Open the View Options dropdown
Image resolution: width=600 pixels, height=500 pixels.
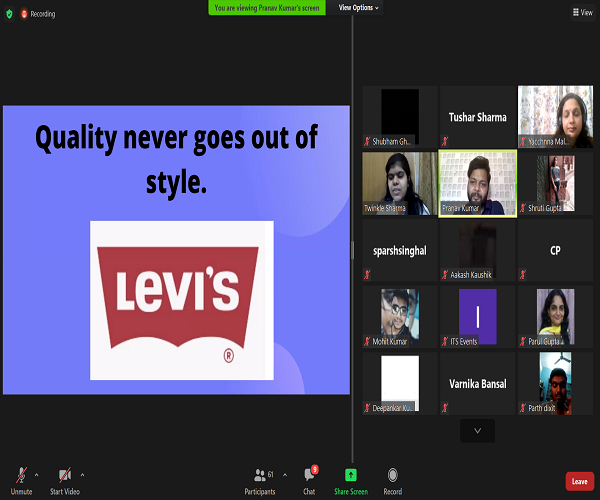pos(358,8)
